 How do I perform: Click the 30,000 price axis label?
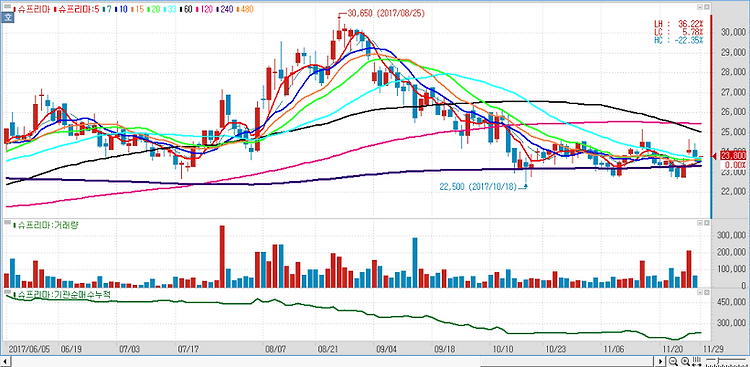point(733,33)
